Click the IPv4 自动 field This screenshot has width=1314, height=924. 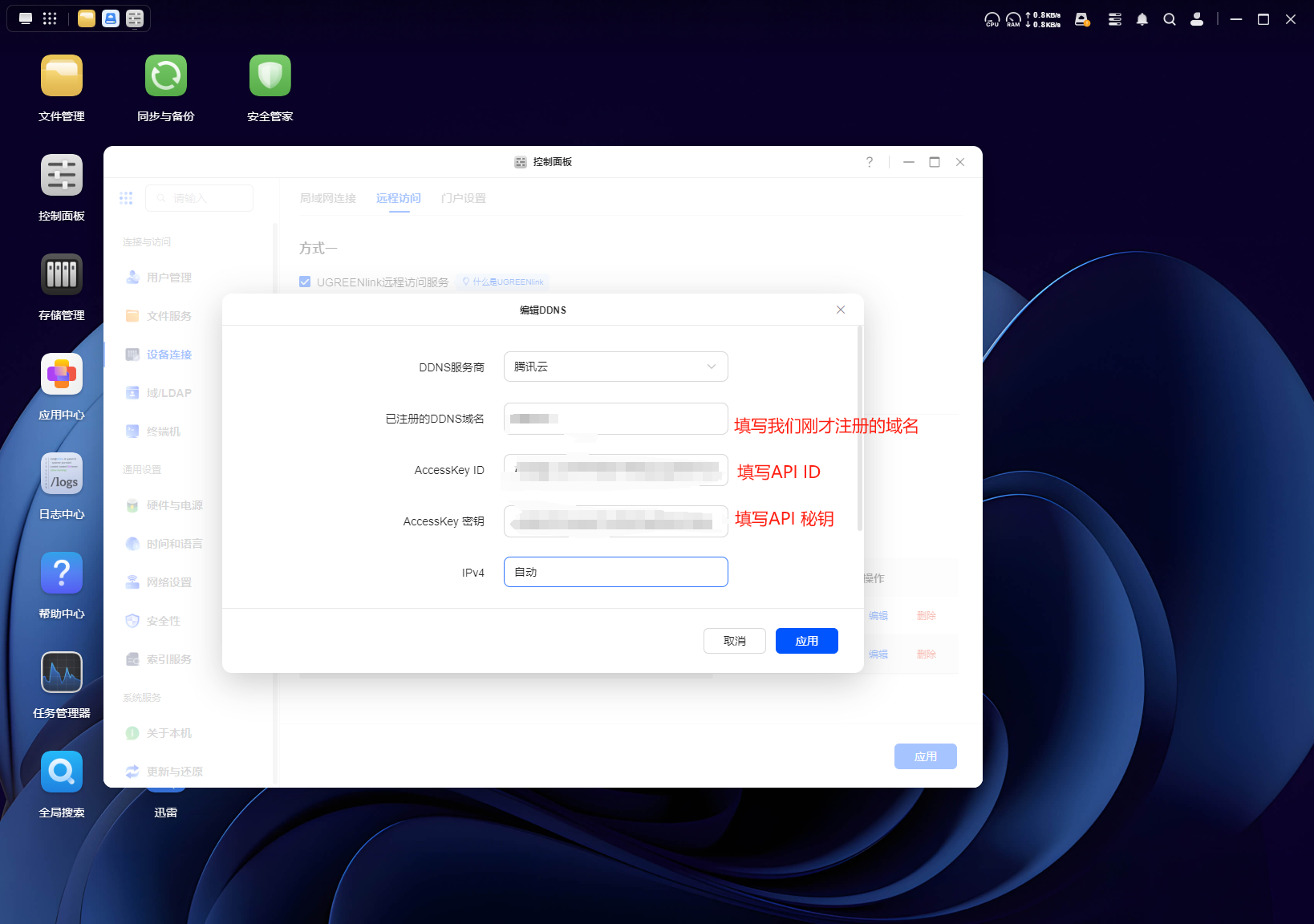[x=615, y=572]
